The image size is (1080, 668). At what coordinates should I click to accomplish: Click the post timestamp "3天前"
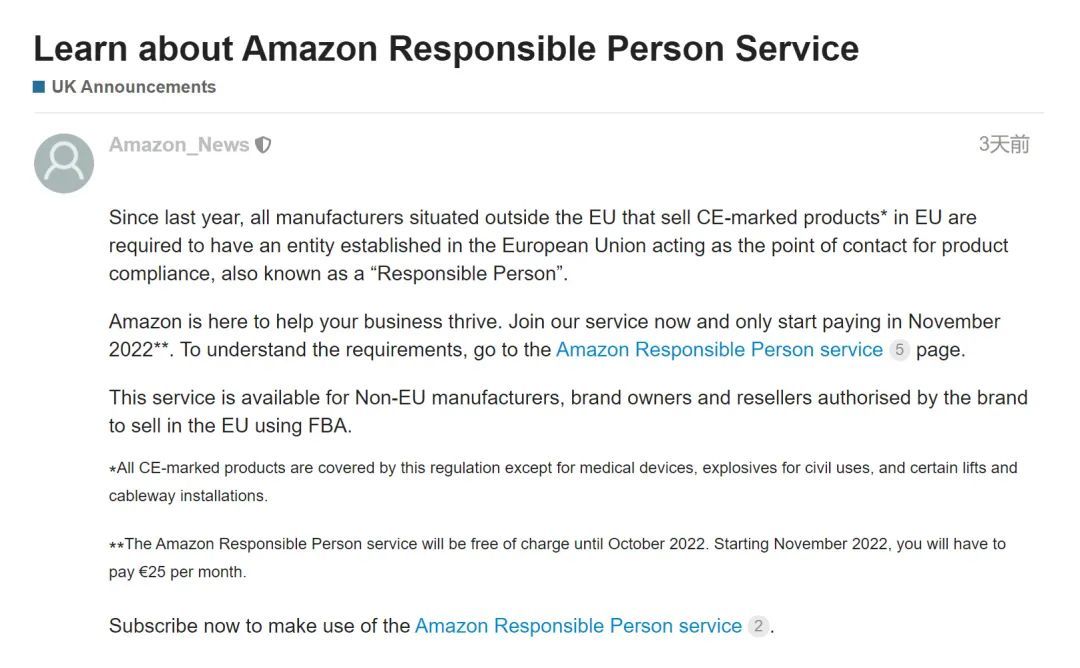(x=1003, y=145)
